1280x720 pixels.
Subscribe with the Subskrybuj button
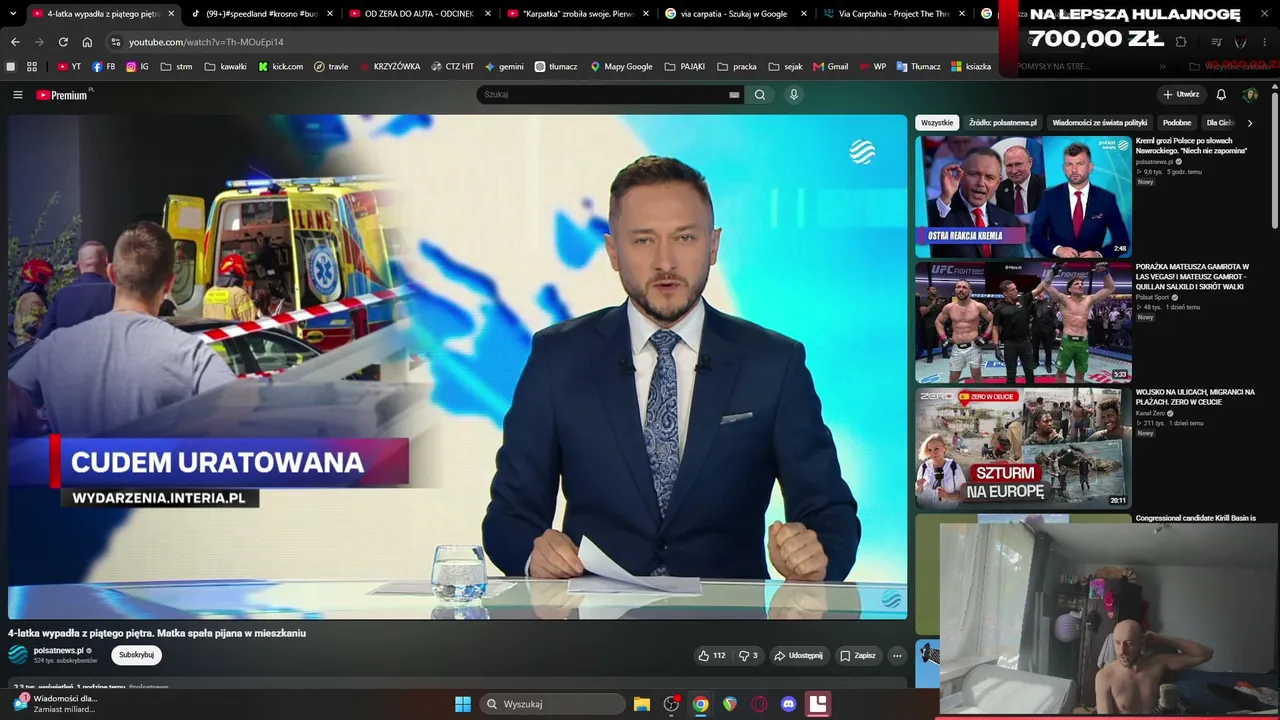[x=136, y=655]
